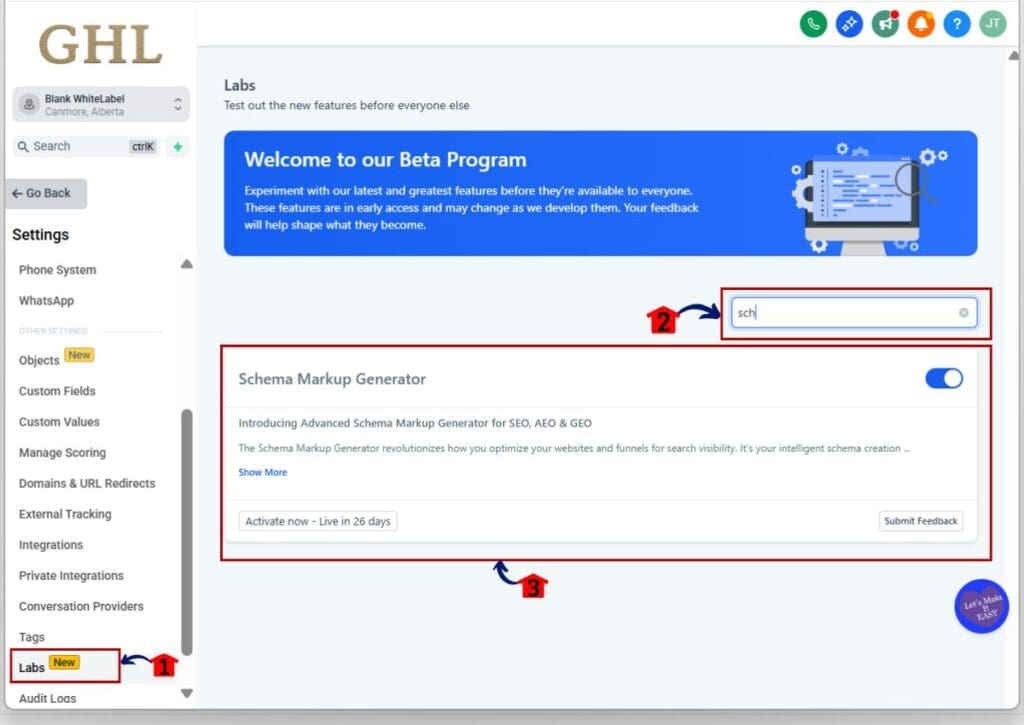Open announcements via the megaphone icon
The image size is (1024, 725).
coord(885,23)
